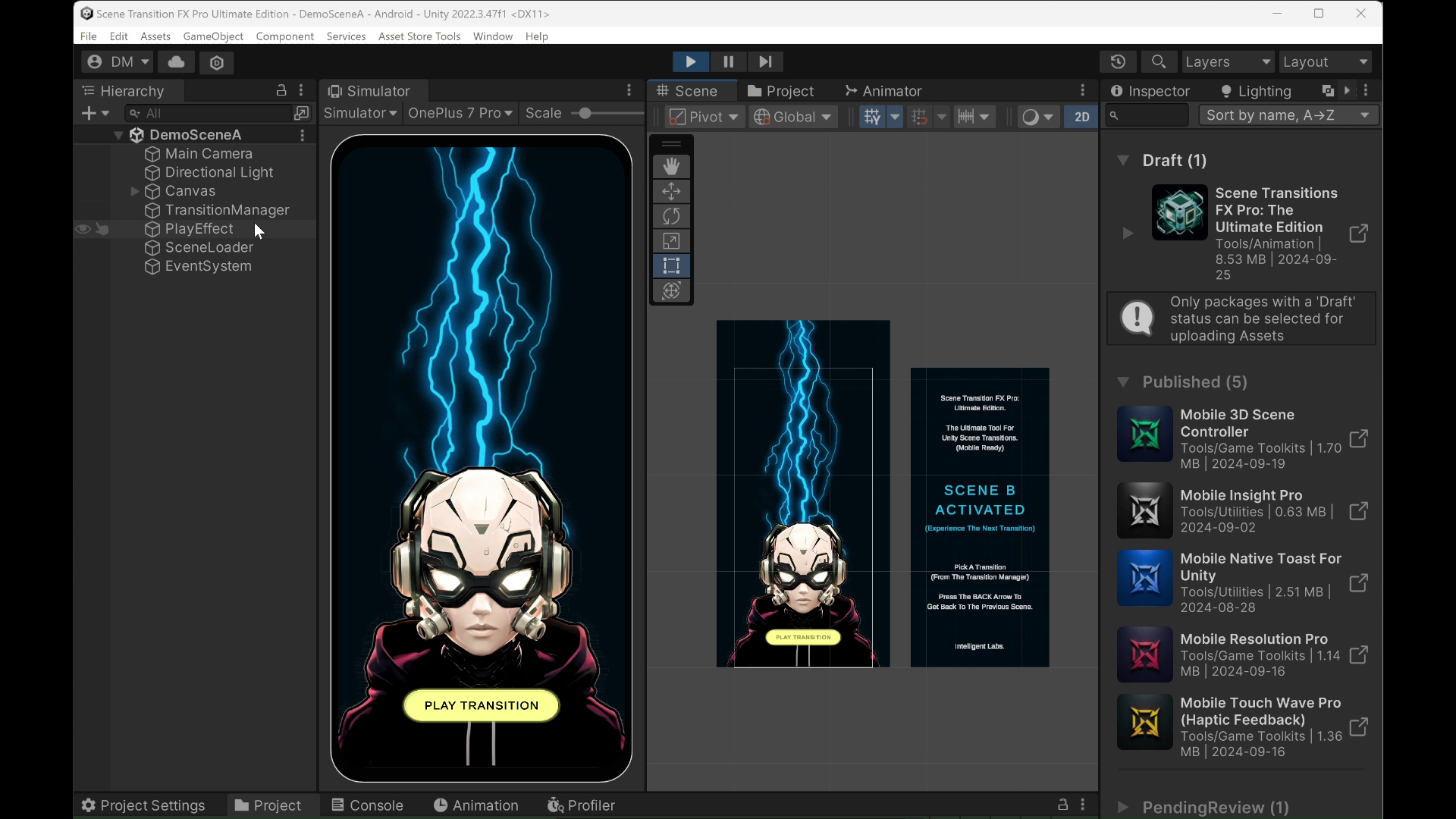The width and height of the screenshot is (1456, 819).
Task: Select Main Camera in the Hierarchy
Action: [209, 154]
